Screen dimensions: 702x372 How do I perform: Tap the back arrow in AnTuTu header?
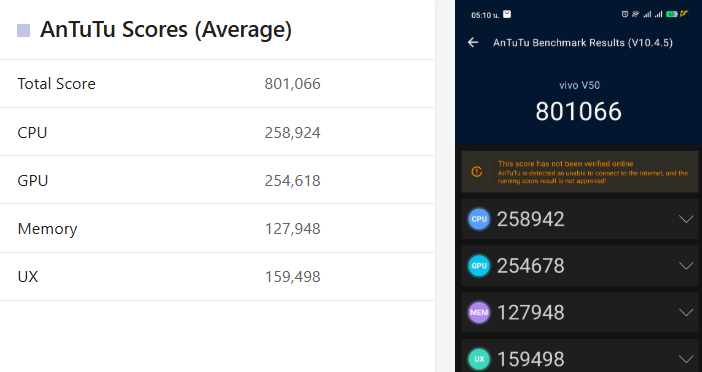[x=473, y=43]
